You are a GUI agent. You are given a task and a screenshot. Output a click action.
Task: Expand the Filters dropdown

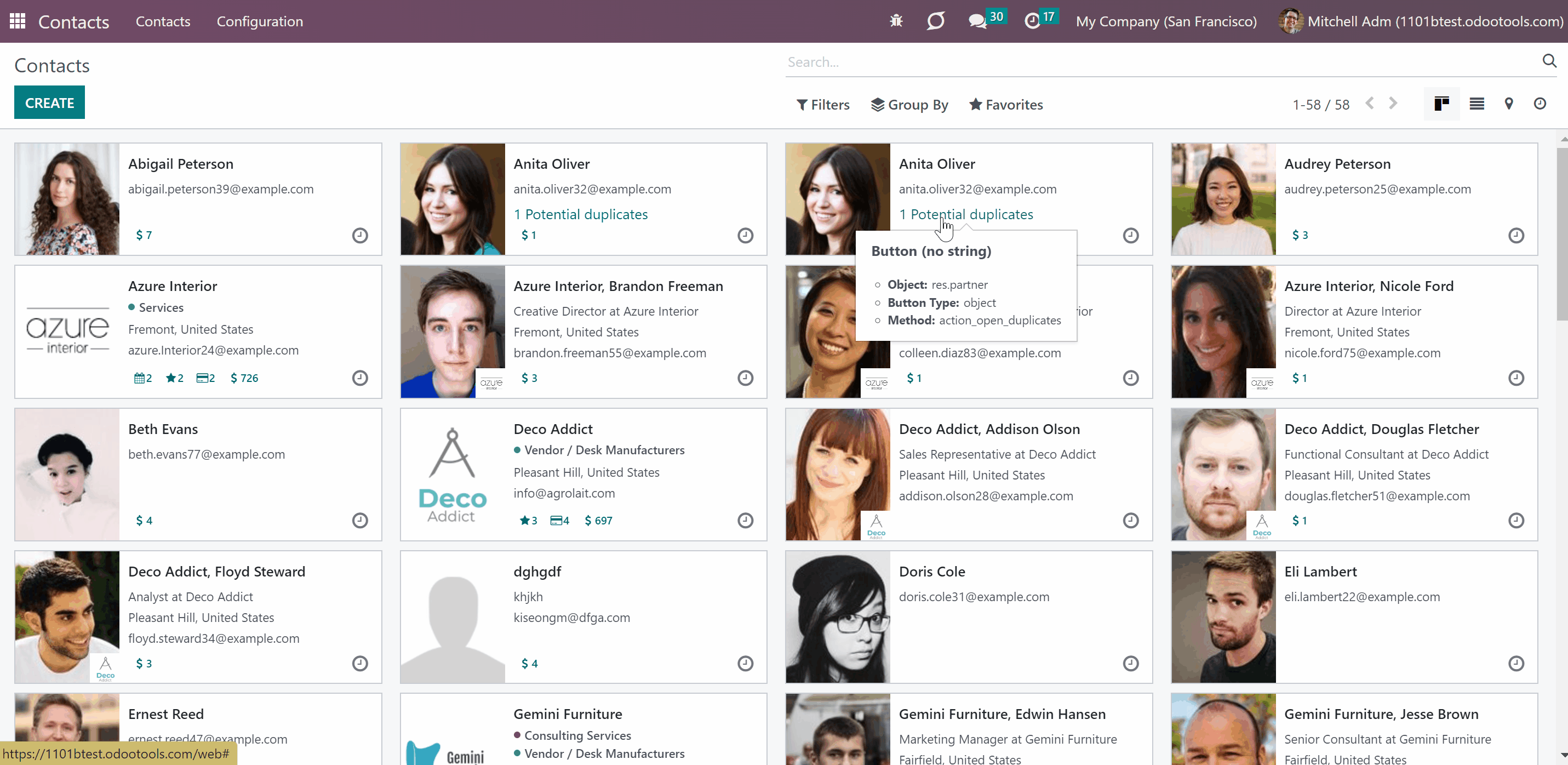(823, 105)
